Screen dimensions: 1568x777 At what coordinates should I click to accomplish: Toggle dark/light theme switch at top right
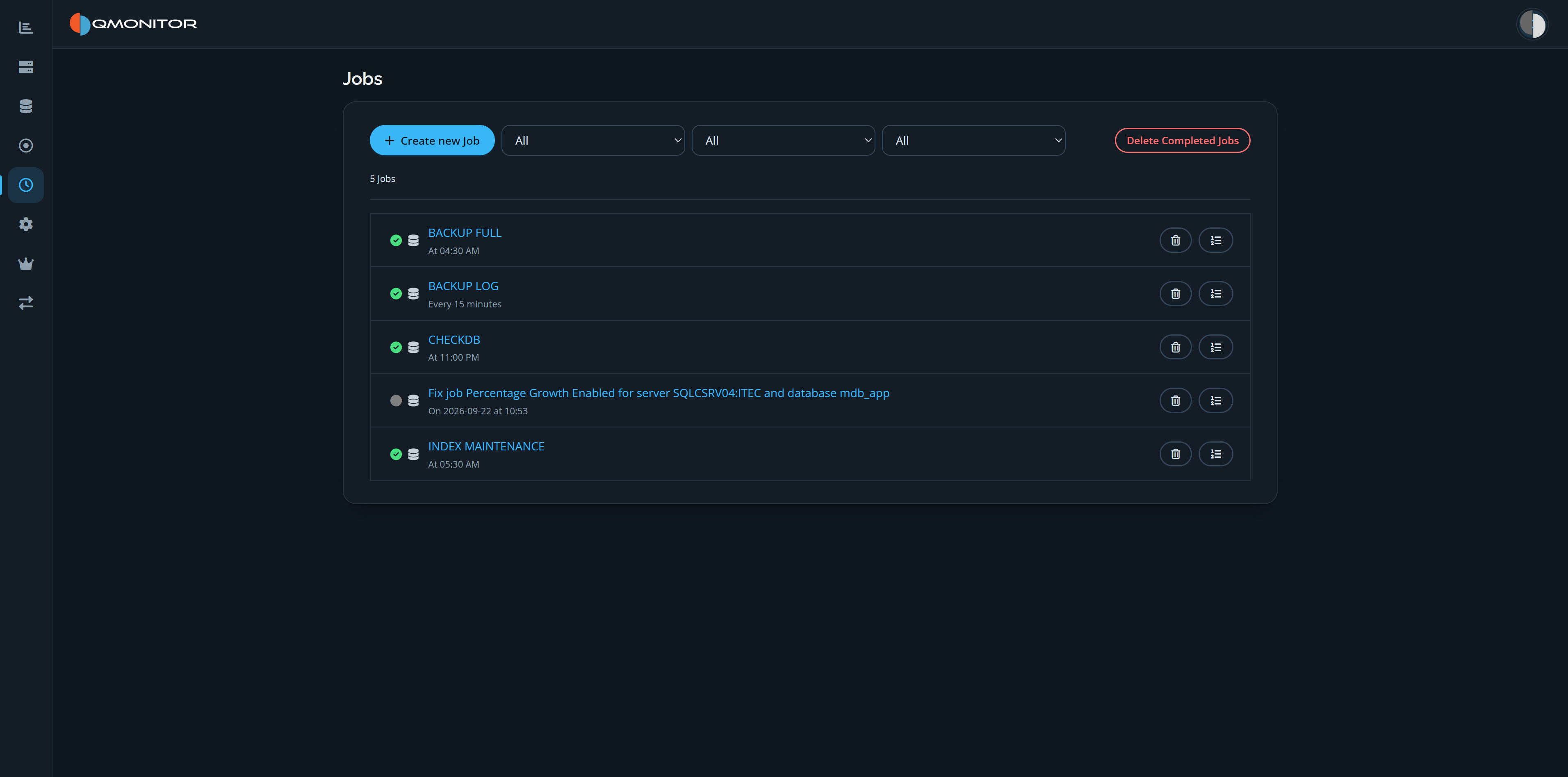pos(1532,24)
